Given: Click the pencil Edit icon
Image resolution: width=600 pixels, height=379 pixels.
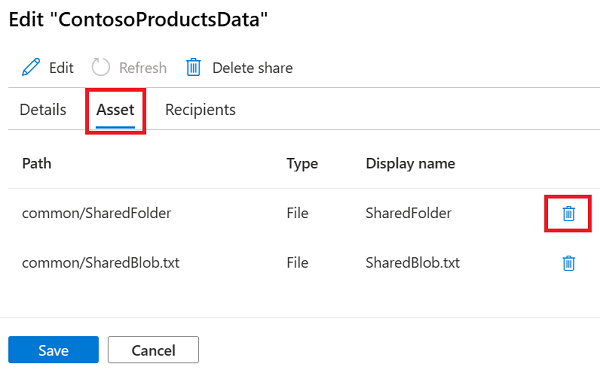Looking at the screenshot, I should point(31,67).
